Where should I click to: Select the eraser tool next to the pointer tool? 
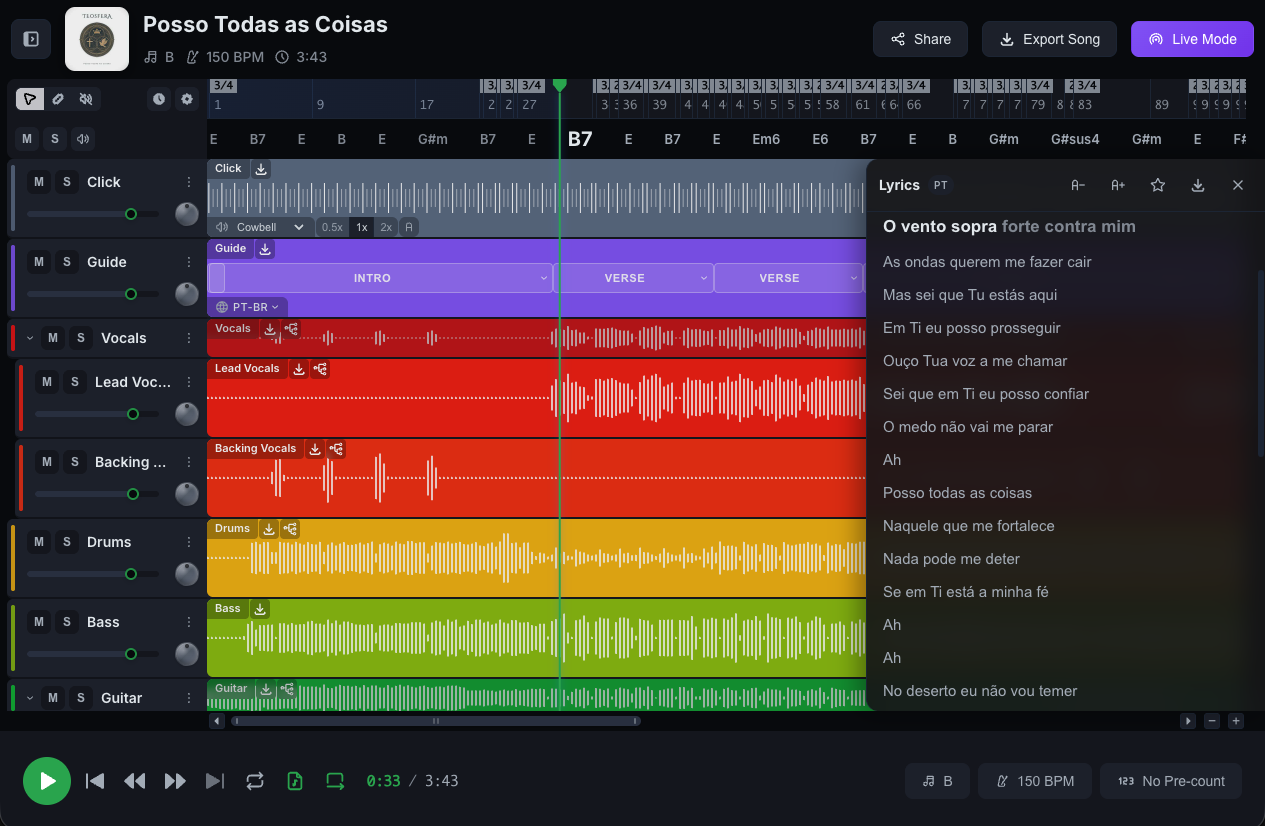(x=58, y=99)
